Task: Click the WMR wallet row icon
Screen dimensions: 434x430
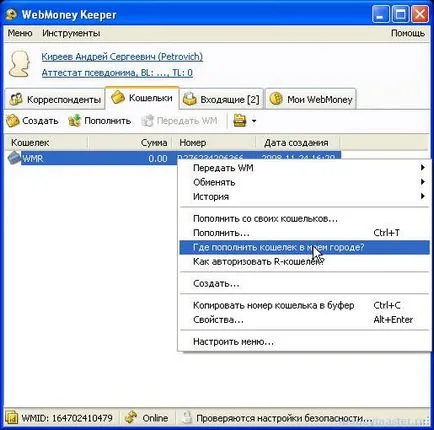Action: pyautogui.click(x=14, y=158)
